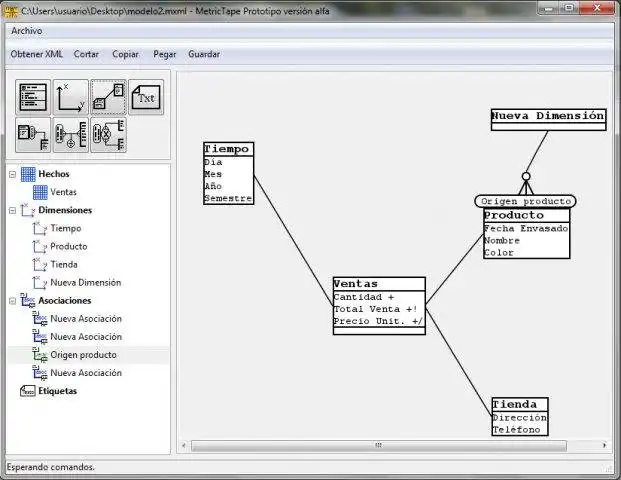This screenshot has height=480, width=621.
Task: Collapse the Dimensiones tree node
Action: point(13,210)
